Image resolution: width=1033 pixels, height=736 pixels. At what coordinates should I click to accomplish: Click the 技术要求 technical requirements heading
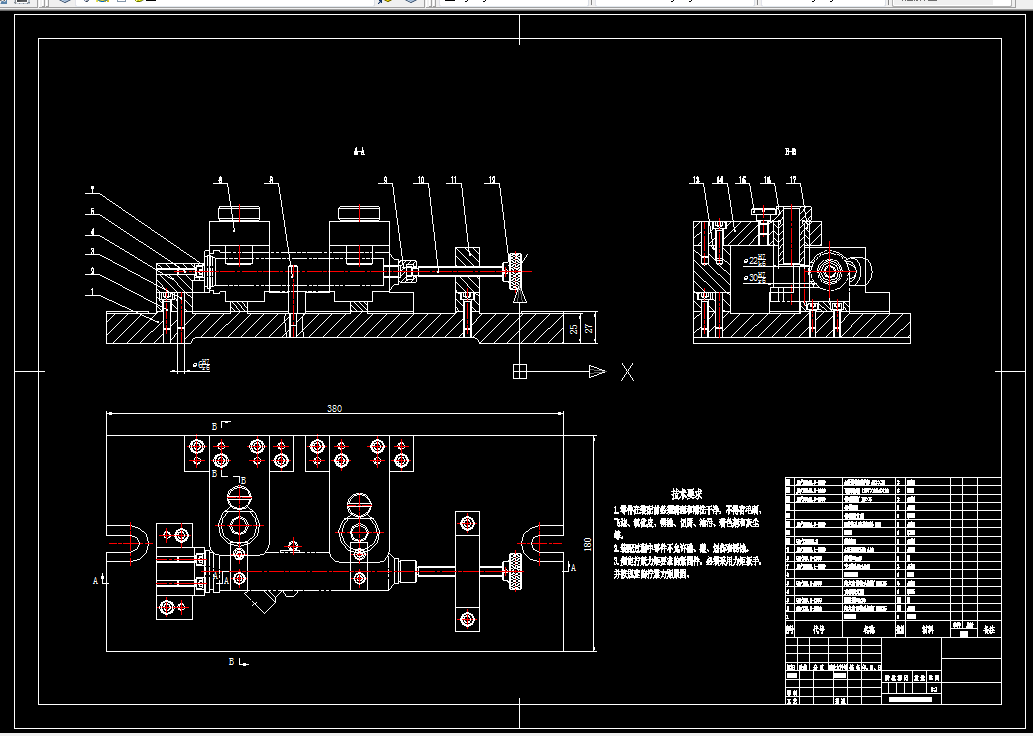tap(686, 494)
